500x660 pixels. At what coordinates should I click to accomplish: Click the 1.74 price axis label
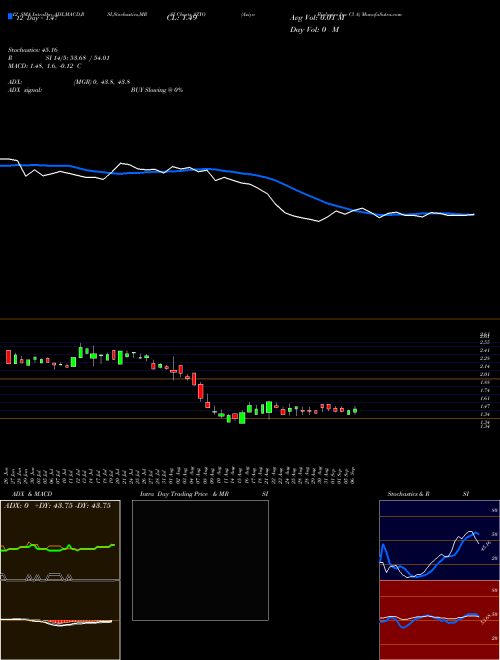click(x=485, y=390)
